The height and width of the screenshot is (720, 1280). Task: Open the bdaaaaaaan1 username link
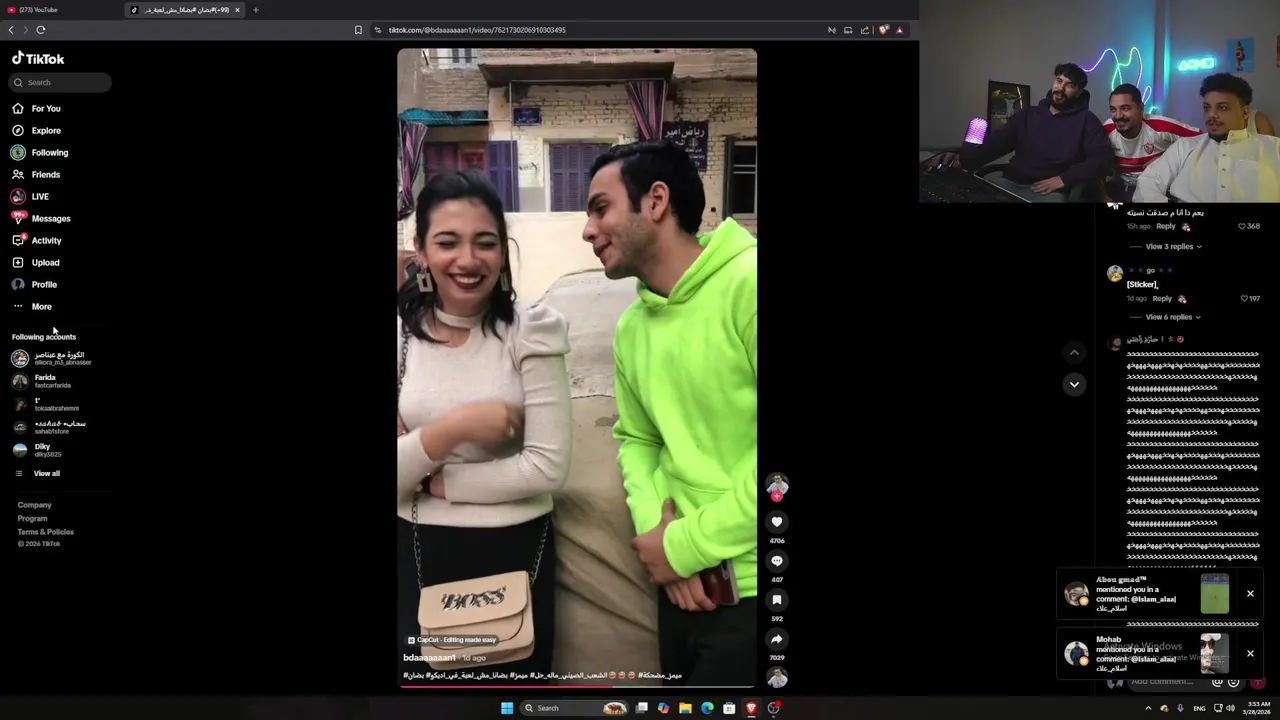[x=429, y=658]
